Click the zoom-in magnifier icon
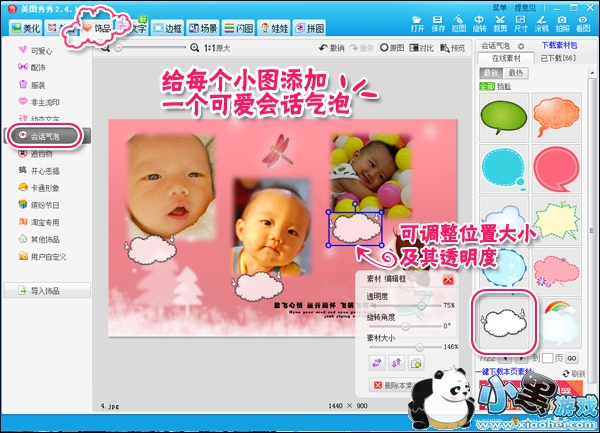Image resolution: width=600 pixels, height=433 pixels. [194, 48]
